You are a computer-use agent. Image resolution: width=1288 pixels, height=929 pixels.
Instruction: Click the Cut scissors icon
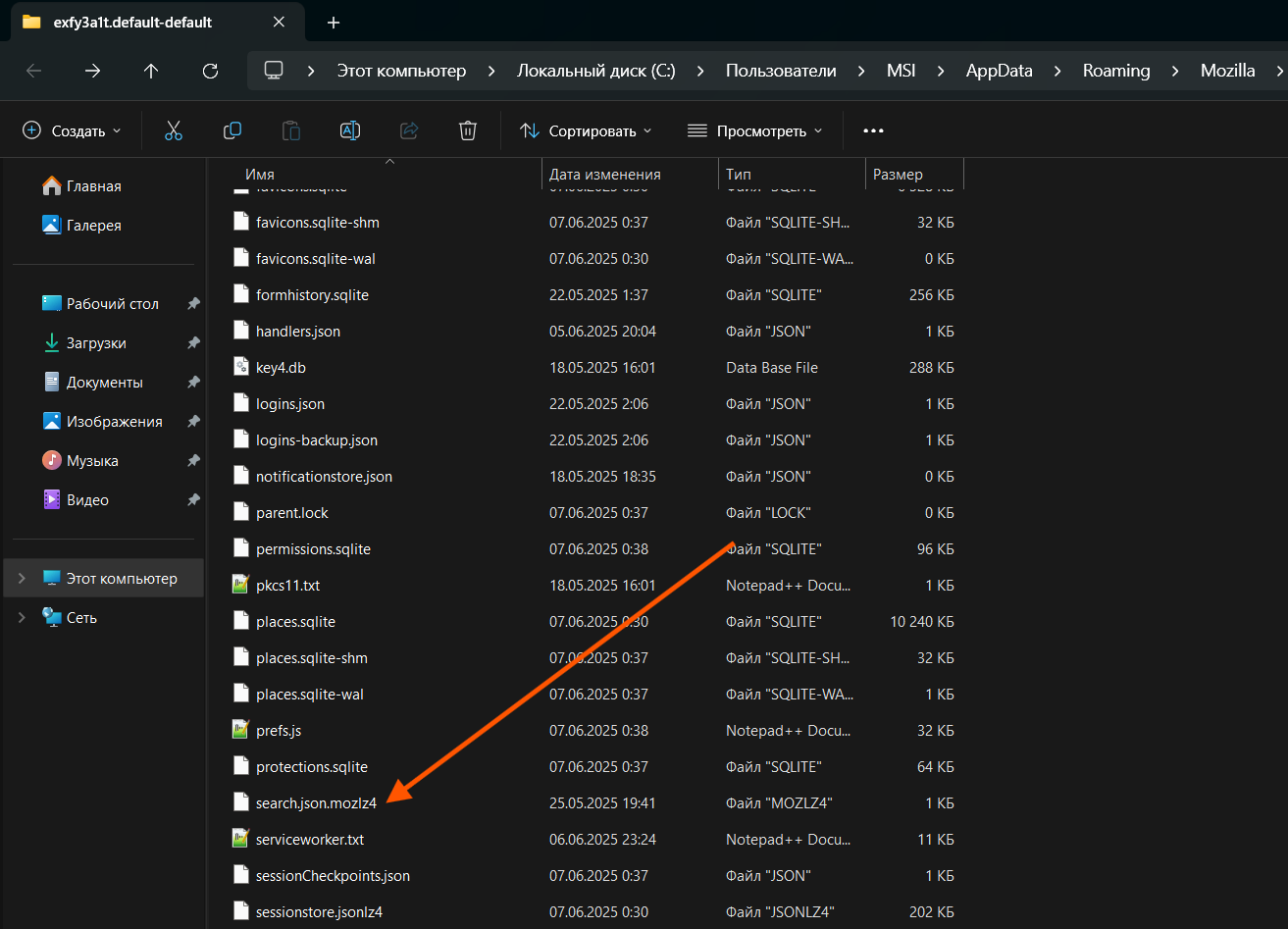(x=174, y=130)
